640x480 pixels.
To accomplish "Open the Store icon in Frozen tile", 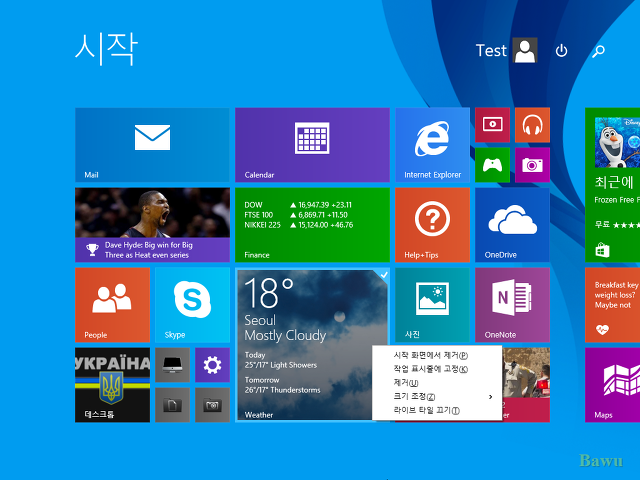I will (602, 250).
